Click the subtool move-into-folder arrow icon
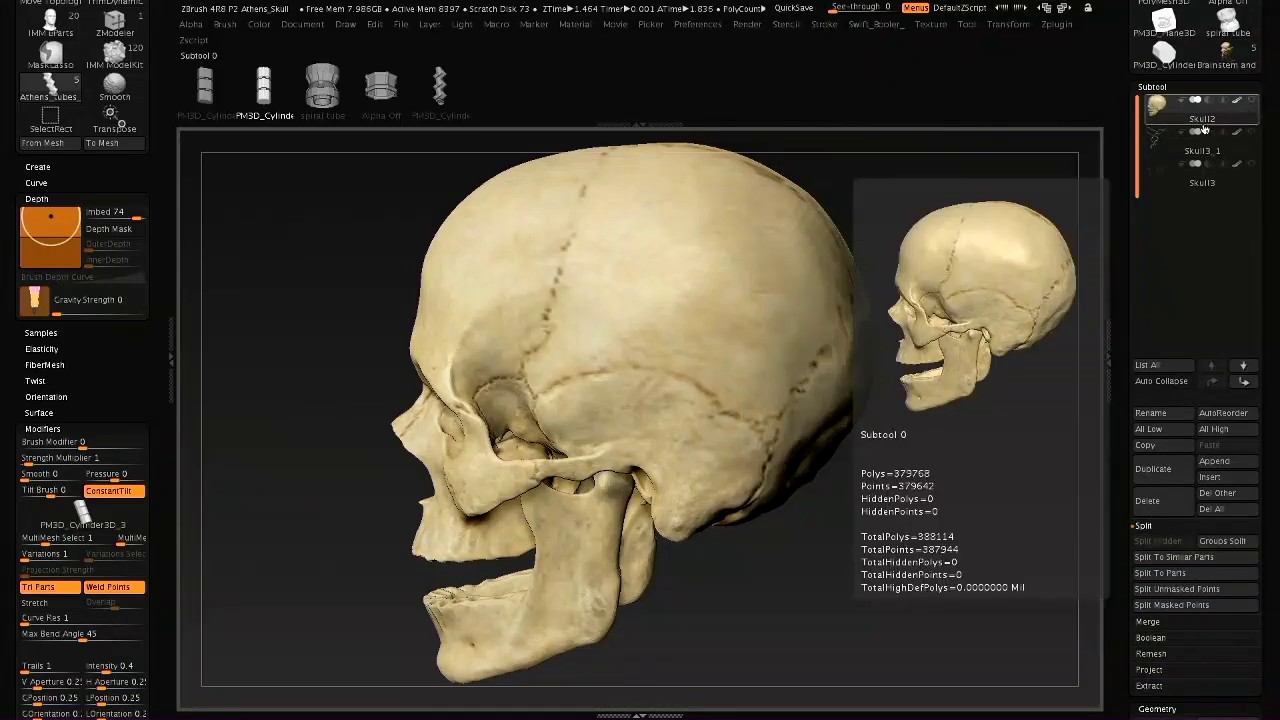This screenshot has height=720, width=1280. (1244, 381)
